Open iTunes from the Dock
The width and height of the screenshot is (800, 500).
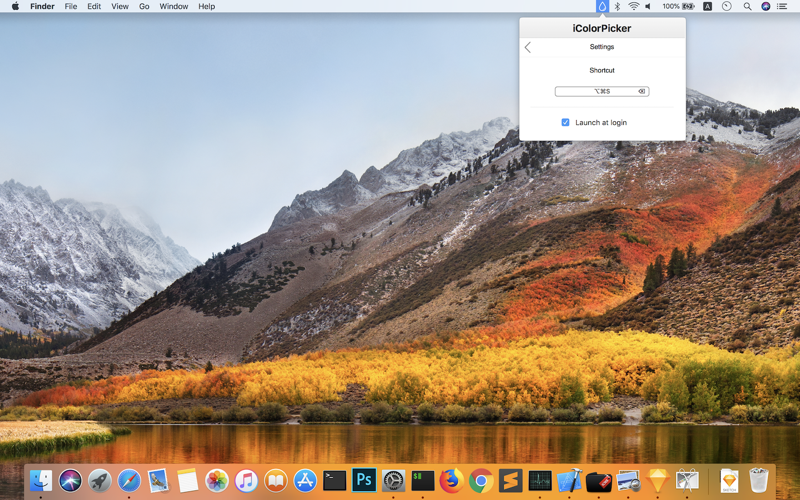(x=246, y=480)
